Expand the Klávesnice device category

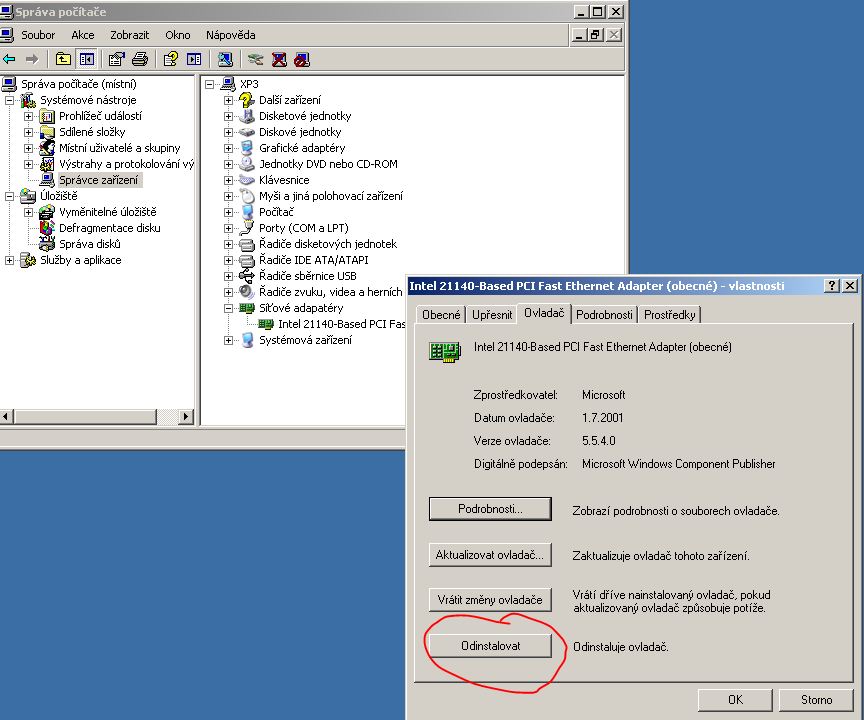228,180
